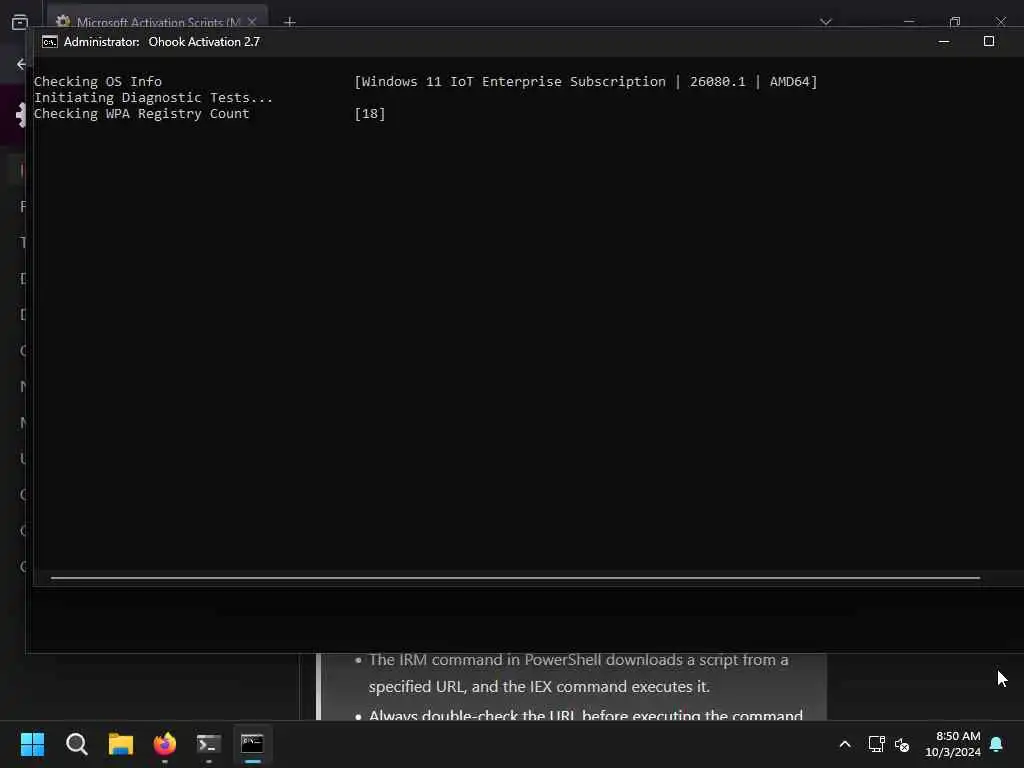This screenshot has width=1024, height=768.
Task: Click the horizontal scrollbar in console
Action: (x=515, y=578)
